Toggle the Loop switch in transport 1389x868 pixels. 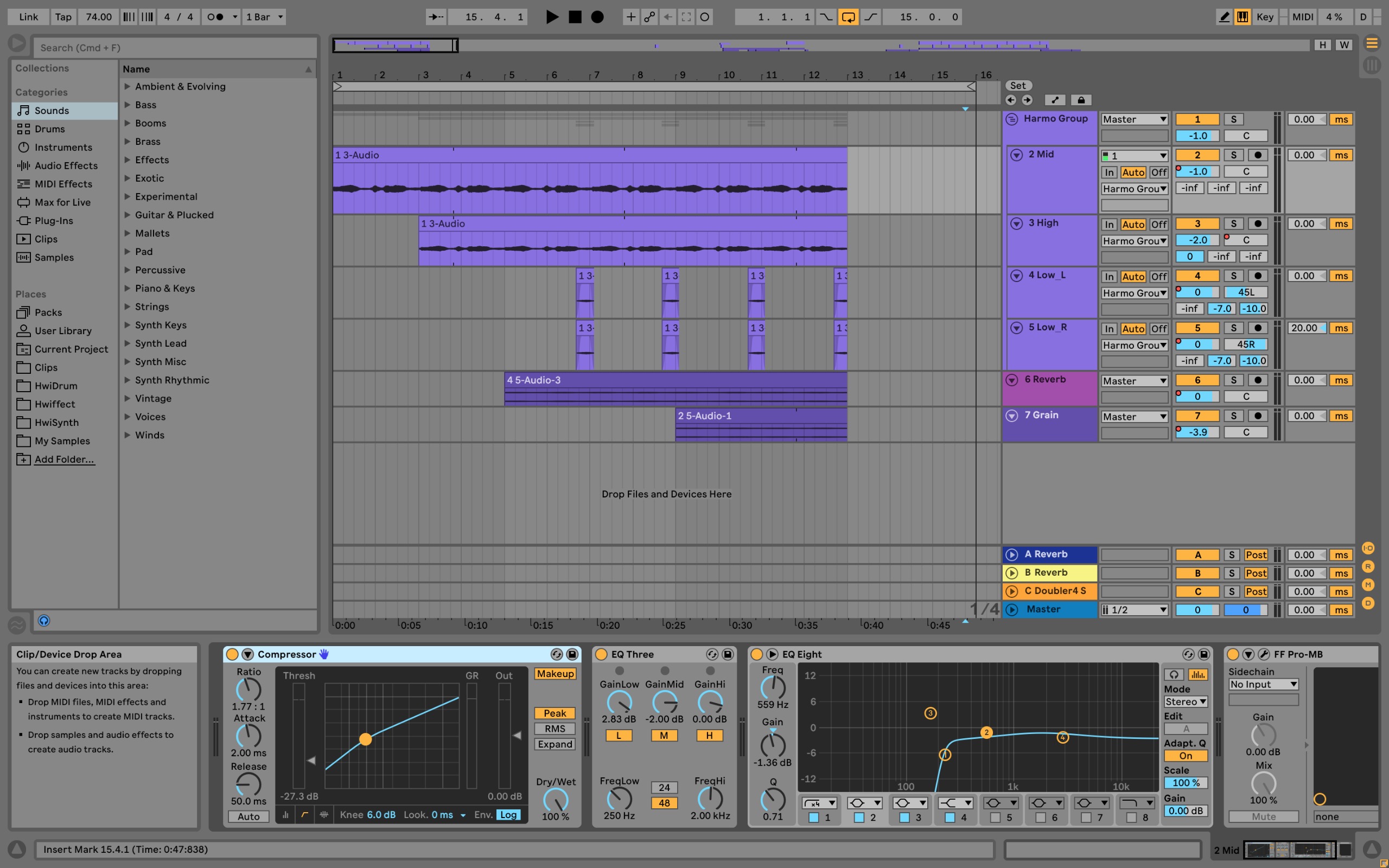[848, 17]
